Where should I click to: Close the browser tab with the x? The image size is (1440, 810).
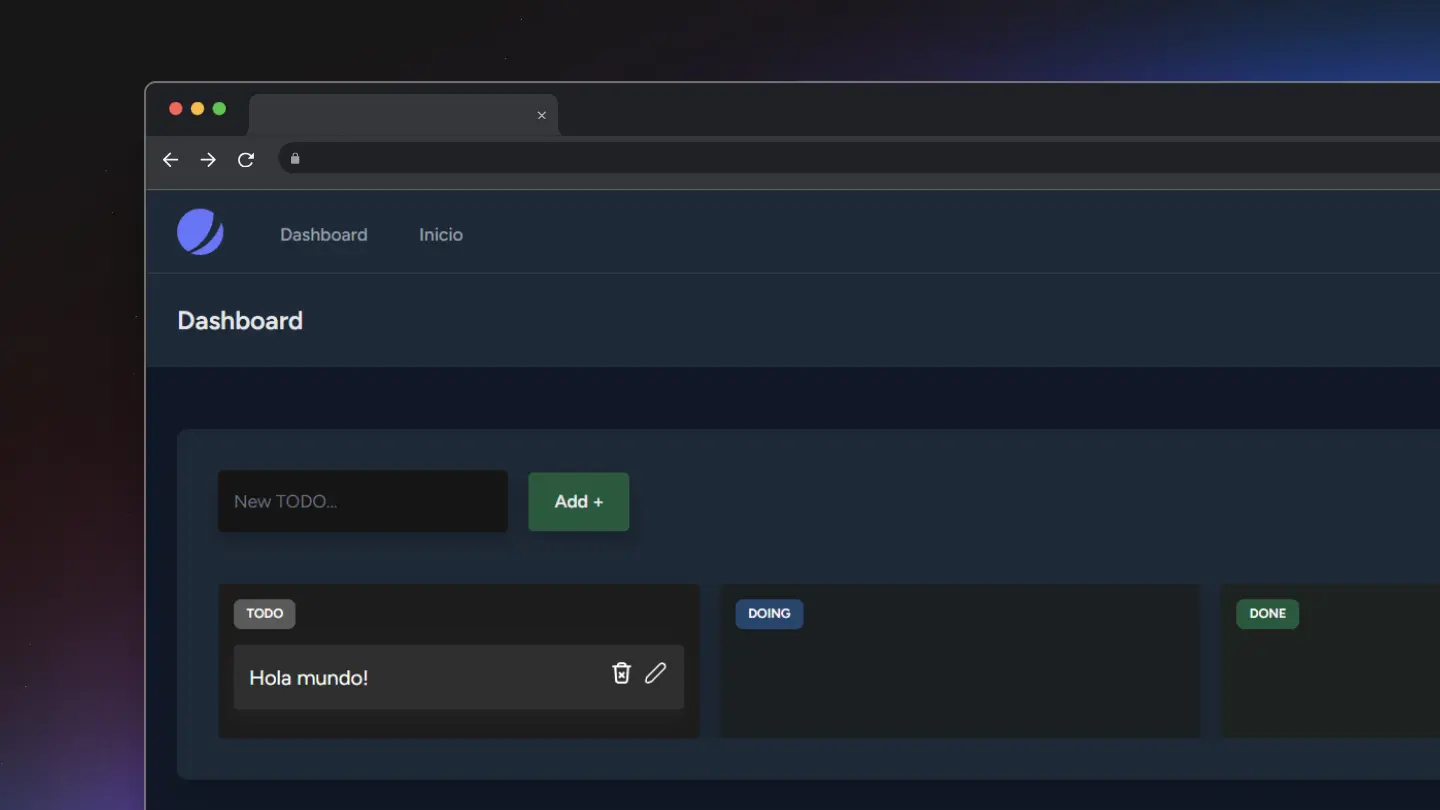(542, 116)
